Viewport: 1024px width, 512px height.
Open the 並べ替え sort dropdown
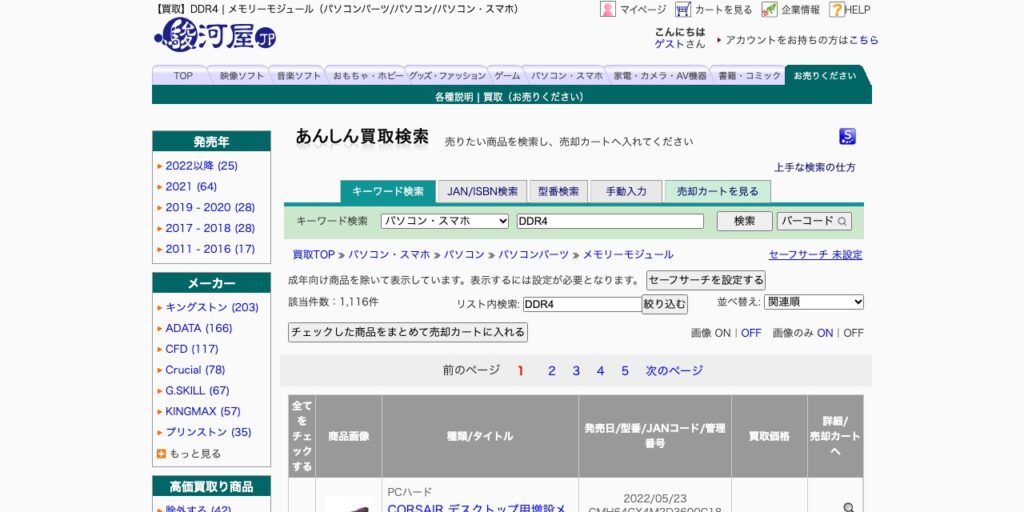click(814, 302)
